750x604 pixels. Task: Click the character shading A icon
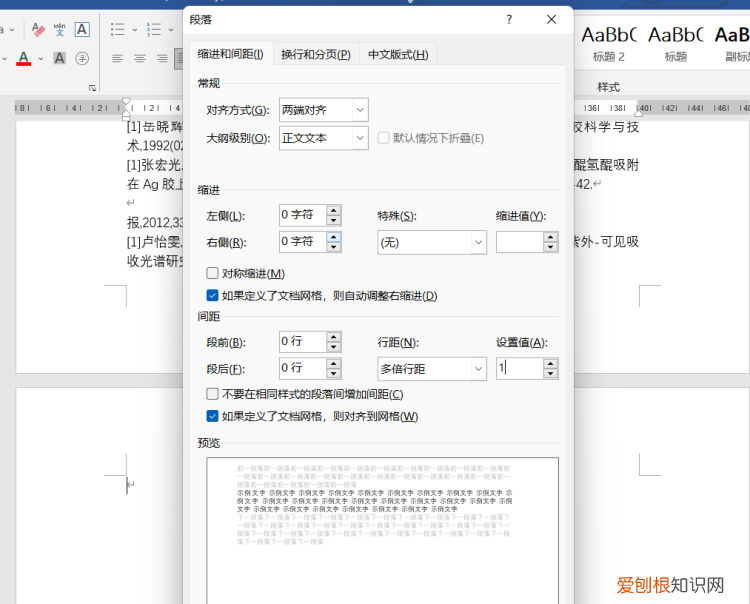pos(59,58)
